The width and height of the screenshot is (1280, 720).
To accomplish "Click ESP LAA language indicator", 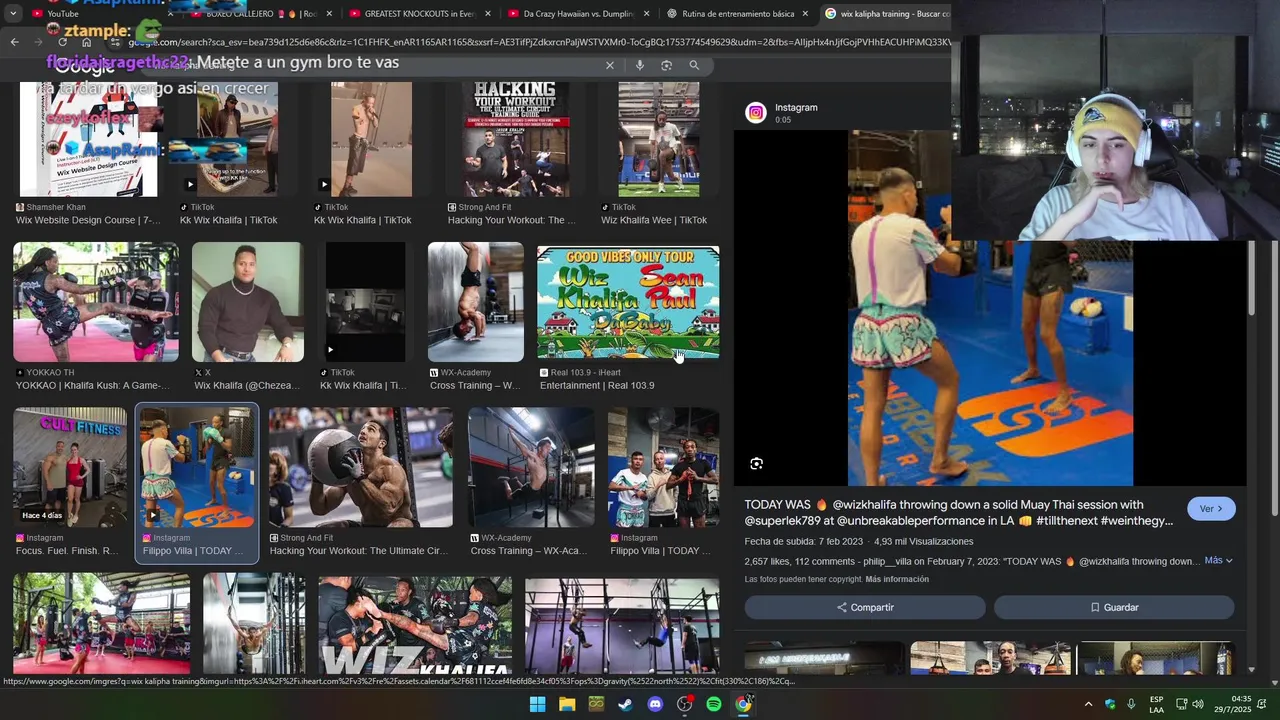I will tap(1156, 704).
